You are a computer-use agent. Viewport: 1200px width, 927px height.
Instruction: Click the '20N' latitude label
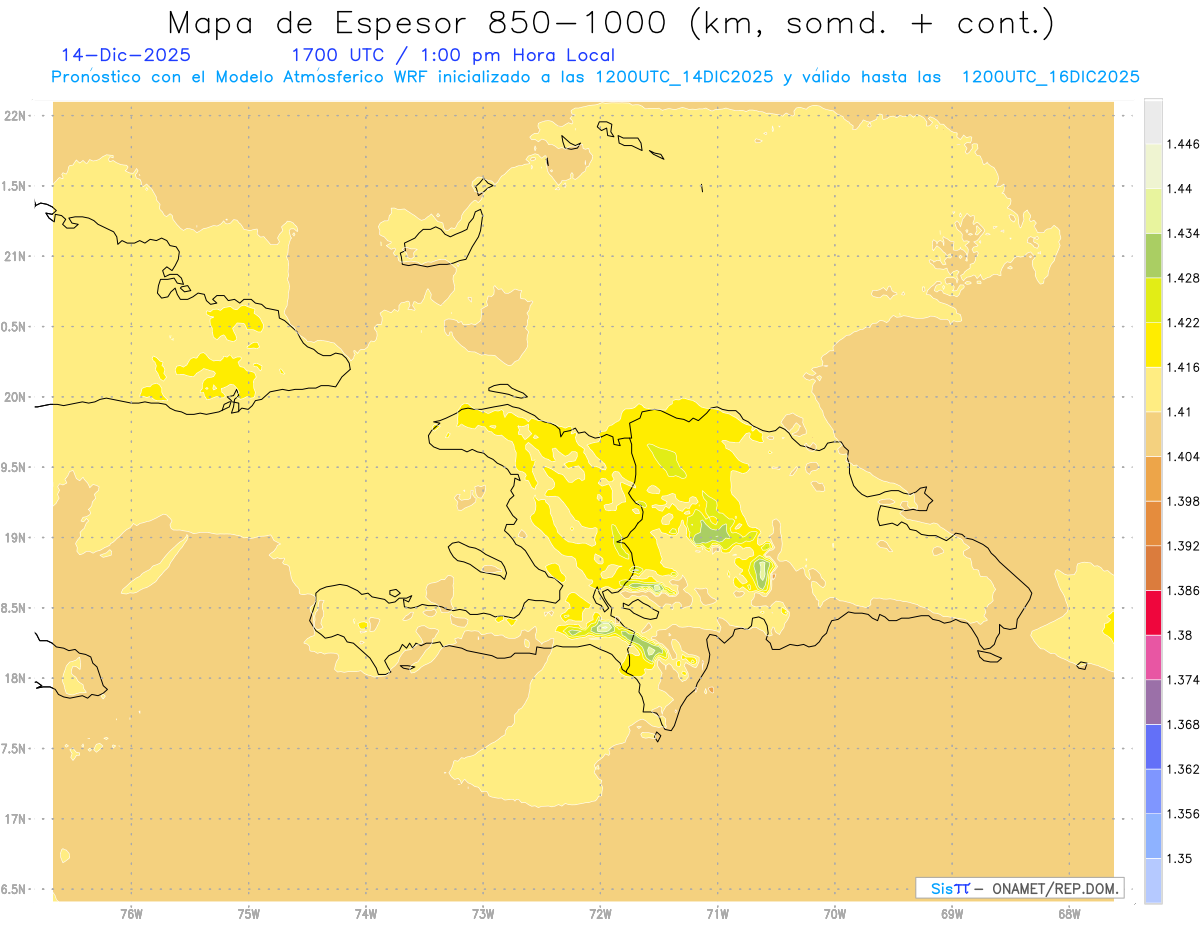[x=15, y=397]
